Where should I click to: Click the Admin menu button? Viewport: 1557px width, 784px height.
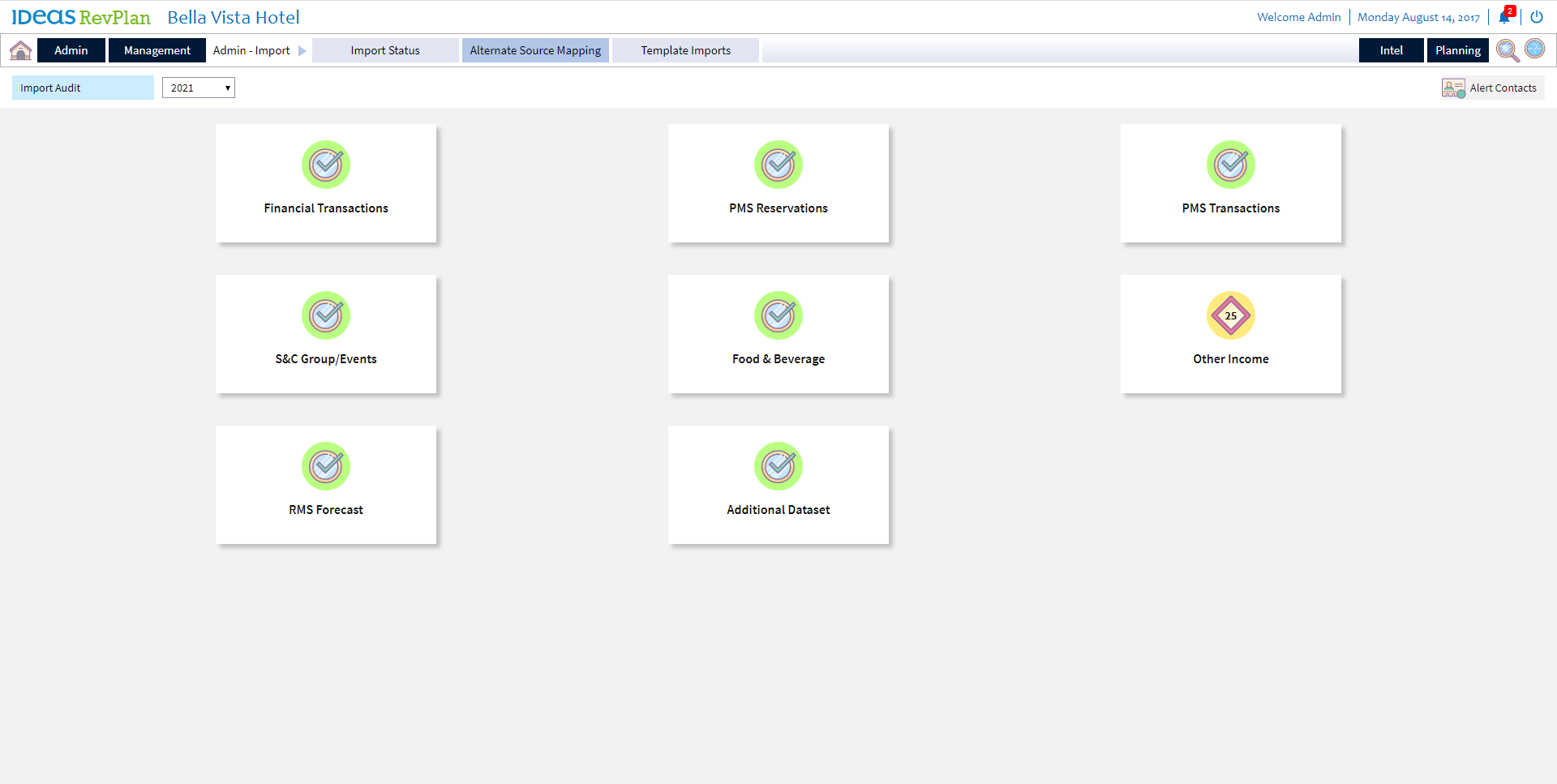[71, 50]
